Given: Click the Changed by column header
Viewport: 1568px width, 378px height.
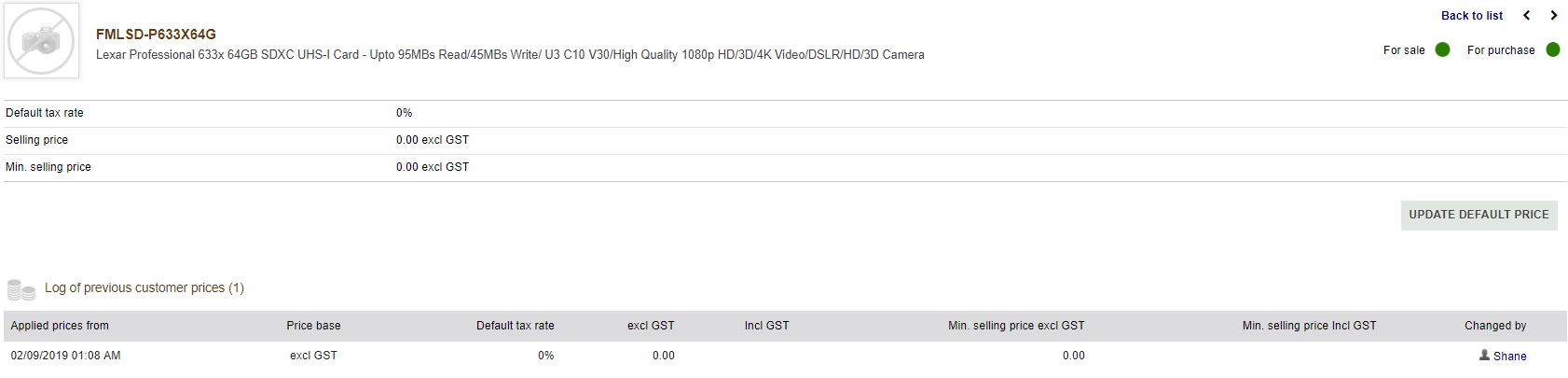Looking at the screenshot, I should point(1495,326).
